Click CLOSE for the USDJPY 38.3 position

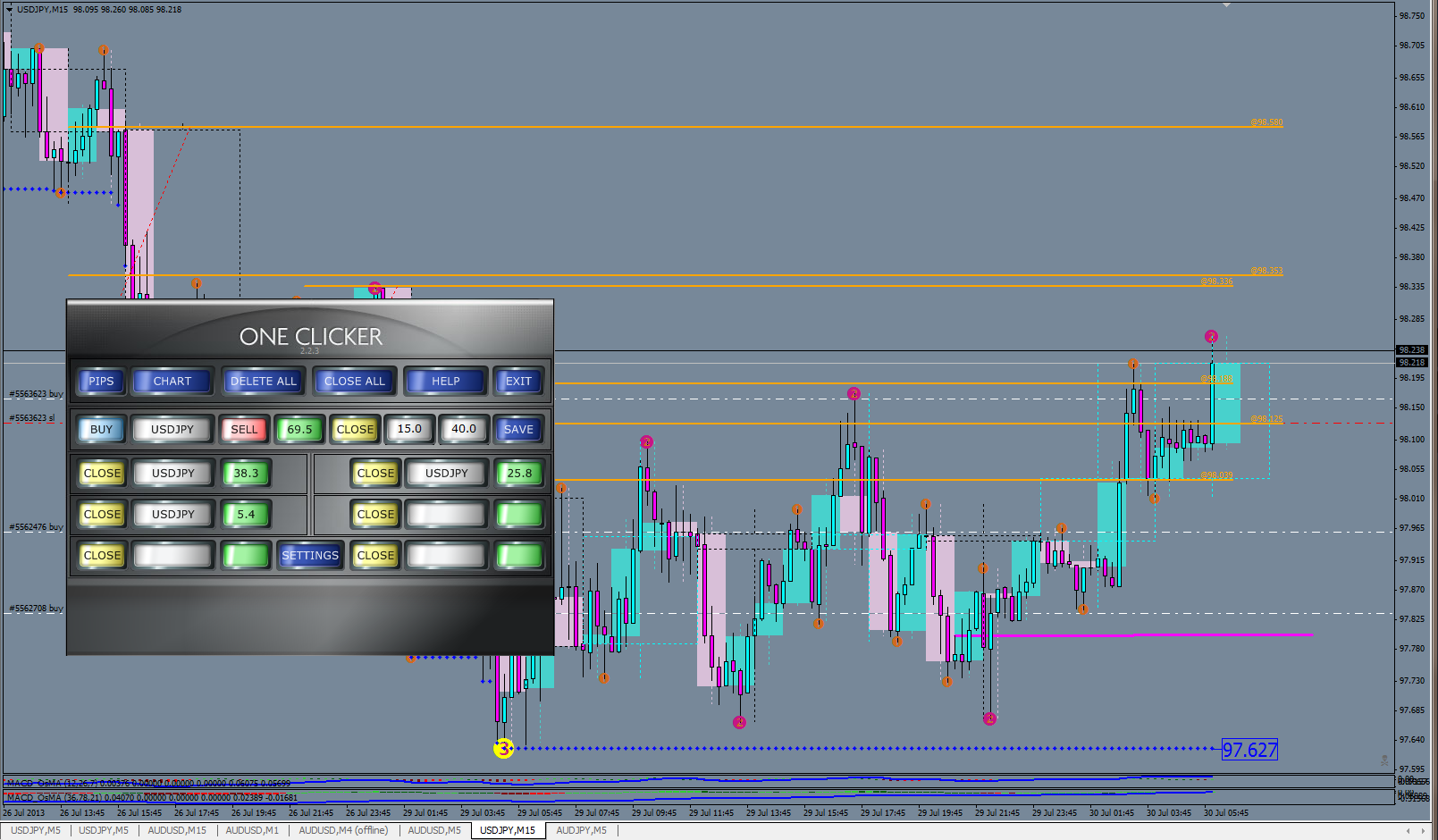[102, 474]
